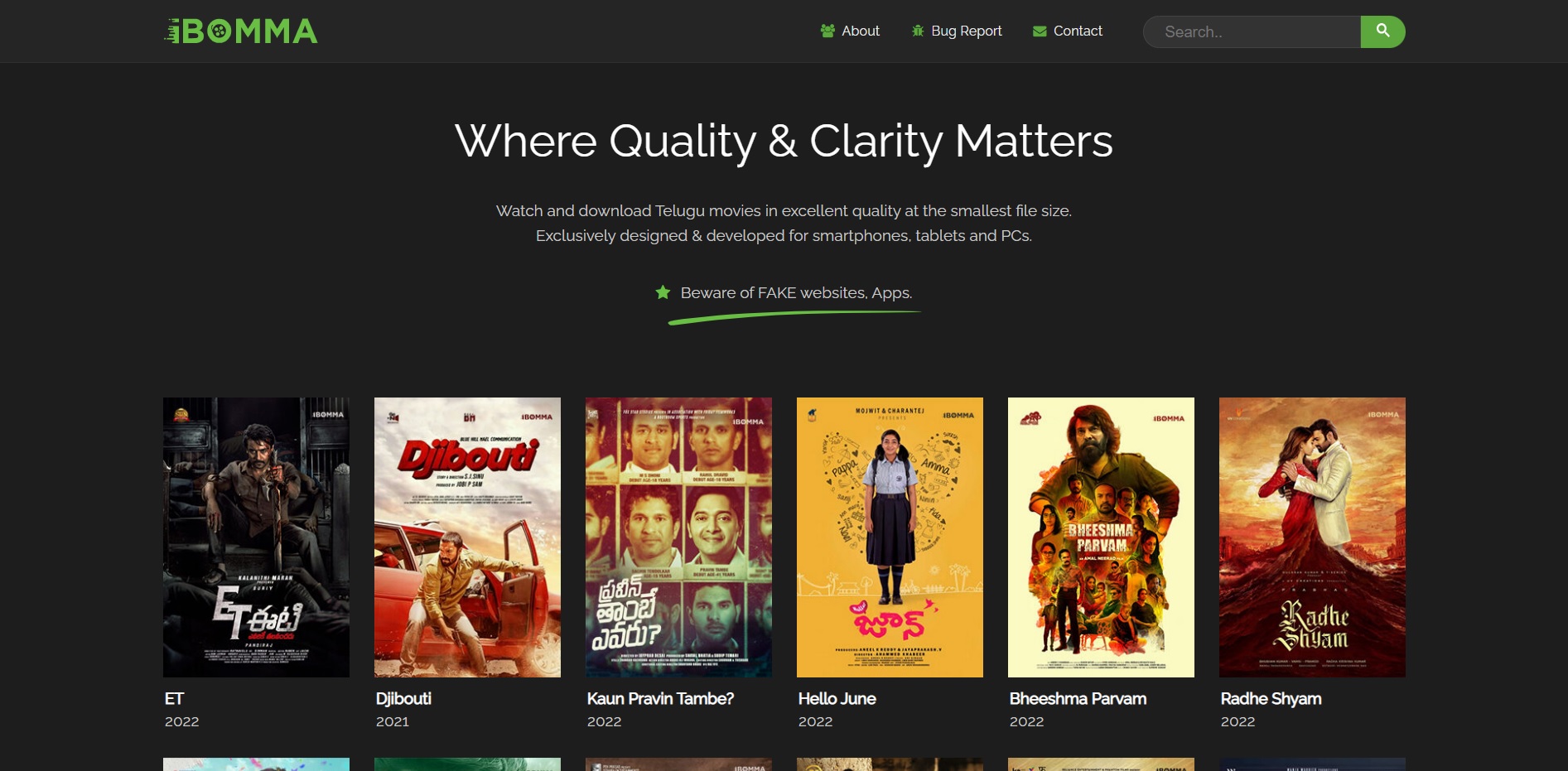Click the 'Beware of FAKE websites, Apps.' text
The width and height of the screenshot is (1568, 771).
pos(796,292)
